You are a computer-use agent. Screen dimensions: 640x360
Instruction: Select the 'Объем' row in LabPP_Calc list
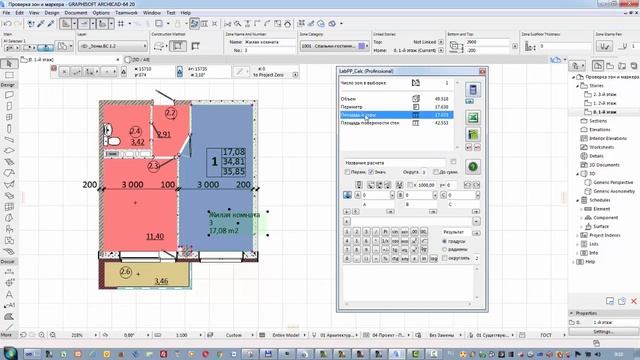pyautogui.click(x=397, y=99)
